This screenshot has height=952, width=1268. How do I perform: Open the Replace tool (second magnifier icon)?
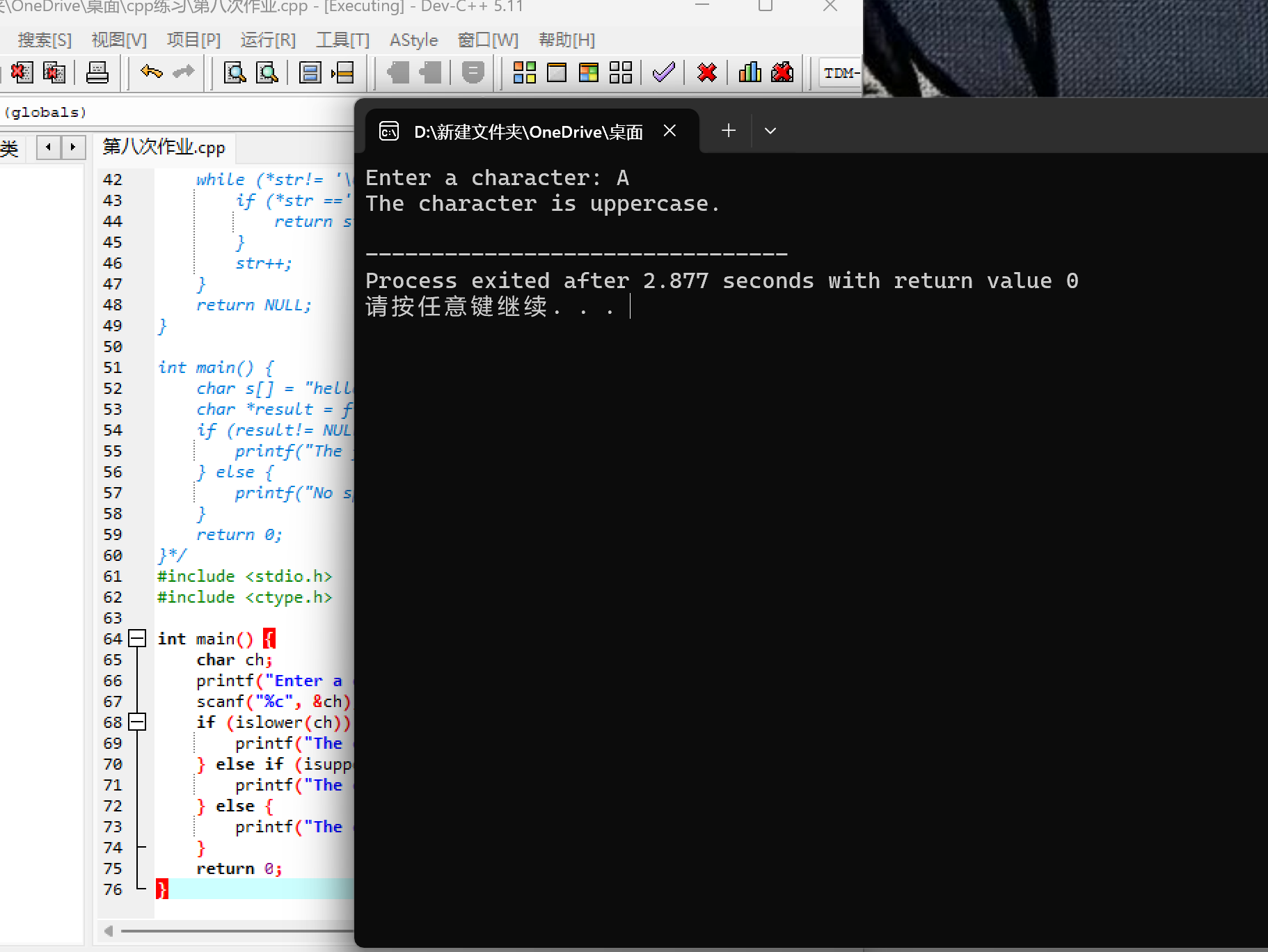267,72
